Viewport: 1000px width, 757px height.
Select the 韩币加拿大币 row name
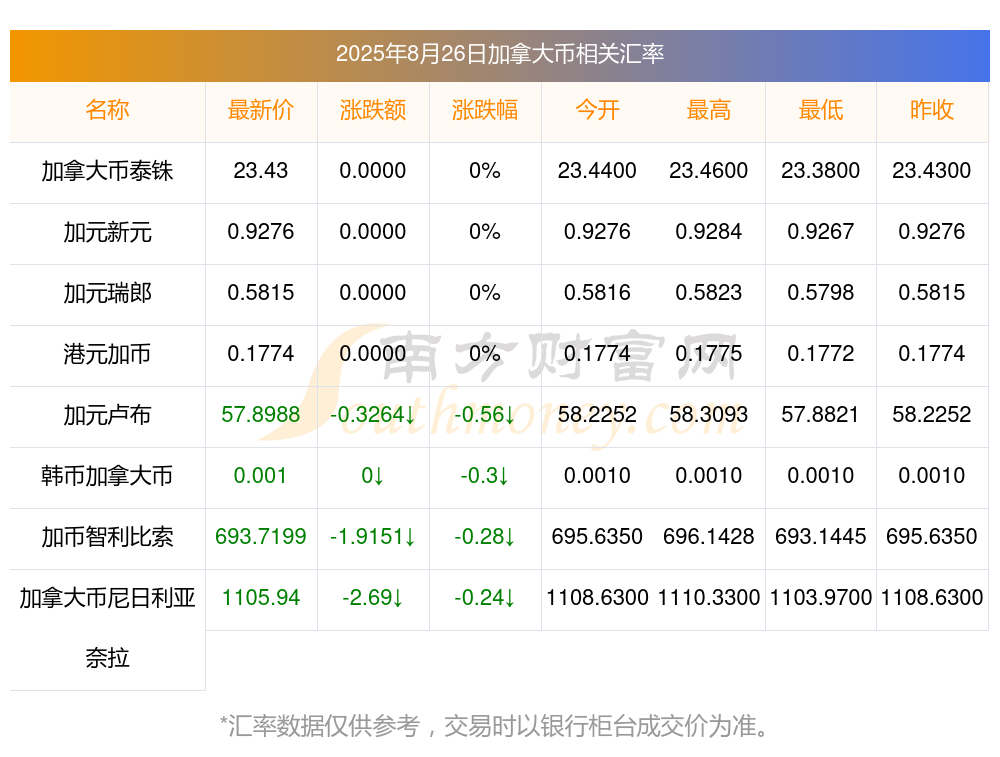[x=107, y=476]
